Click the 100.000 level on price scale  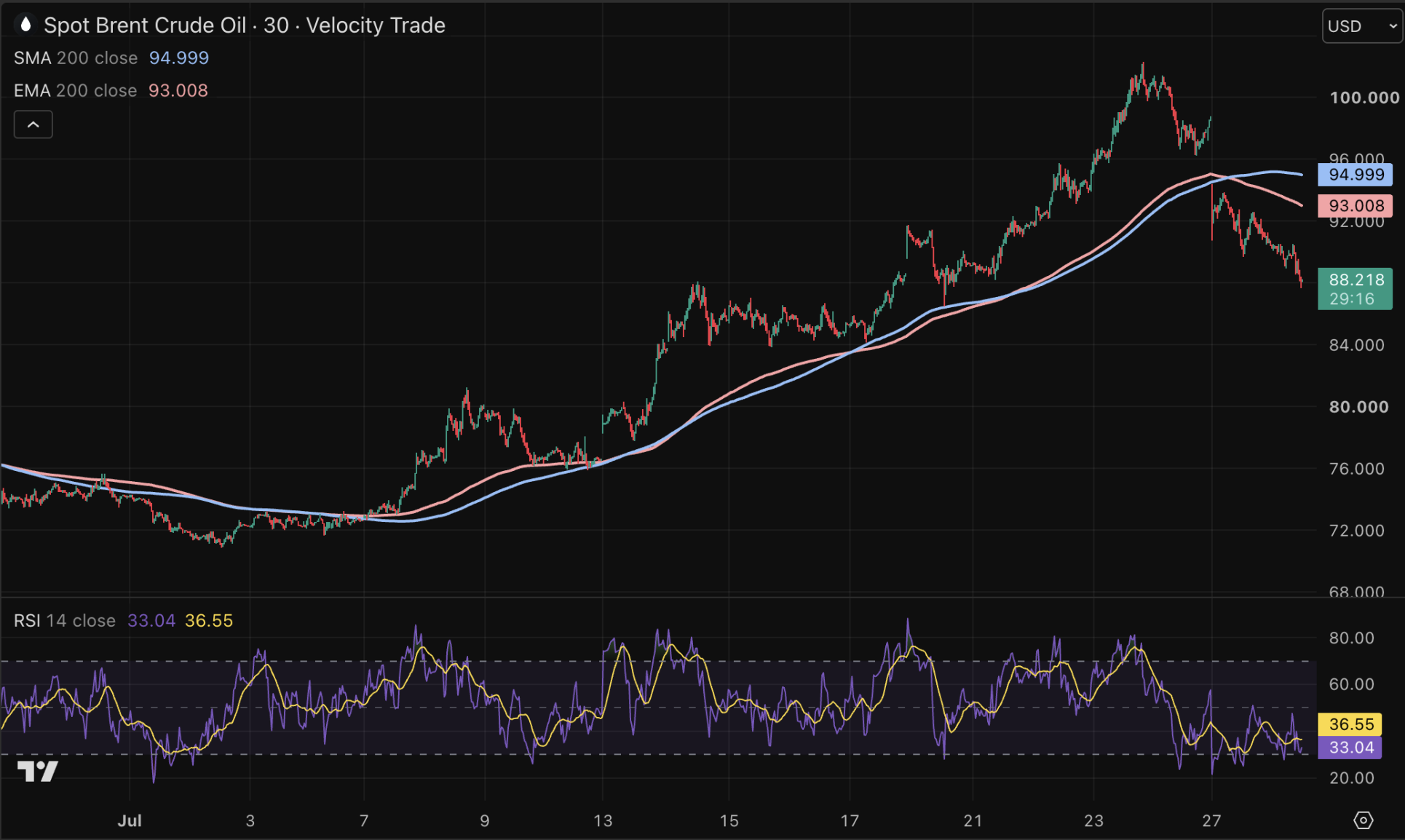1364,98
